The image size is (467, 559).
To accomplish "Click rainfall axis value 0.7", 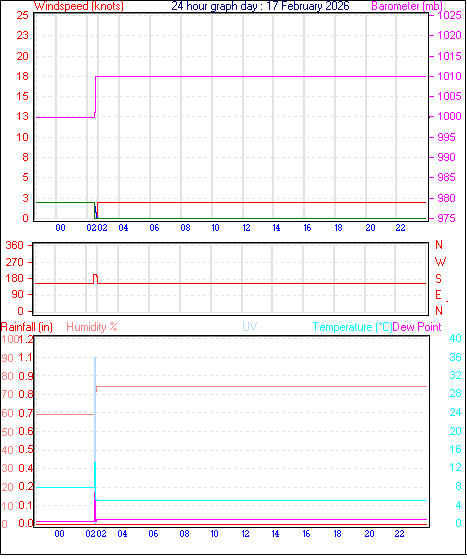I will coord(25,413).
